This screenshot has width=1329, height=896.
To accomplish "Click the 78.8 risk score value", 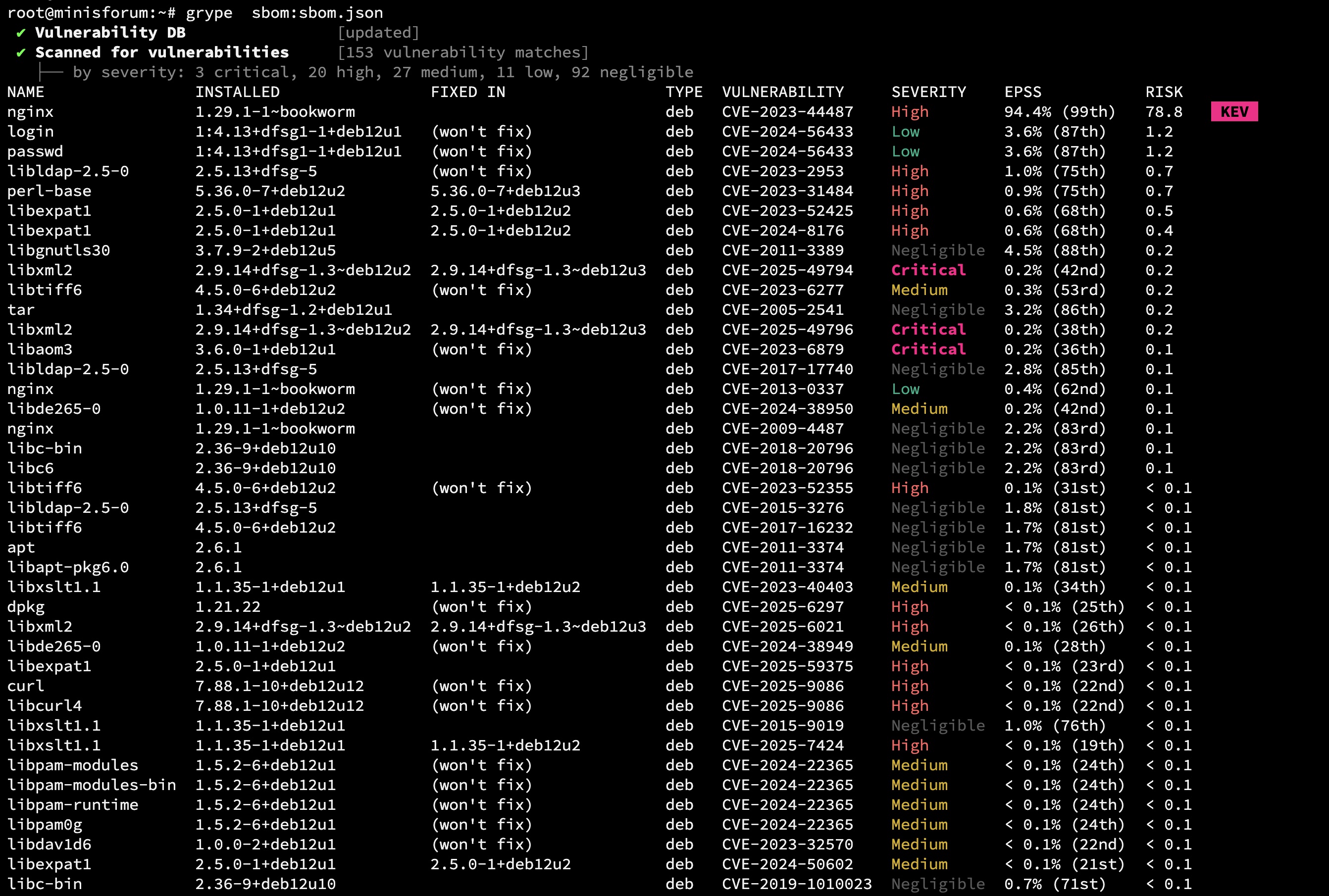I will 1164,112.
